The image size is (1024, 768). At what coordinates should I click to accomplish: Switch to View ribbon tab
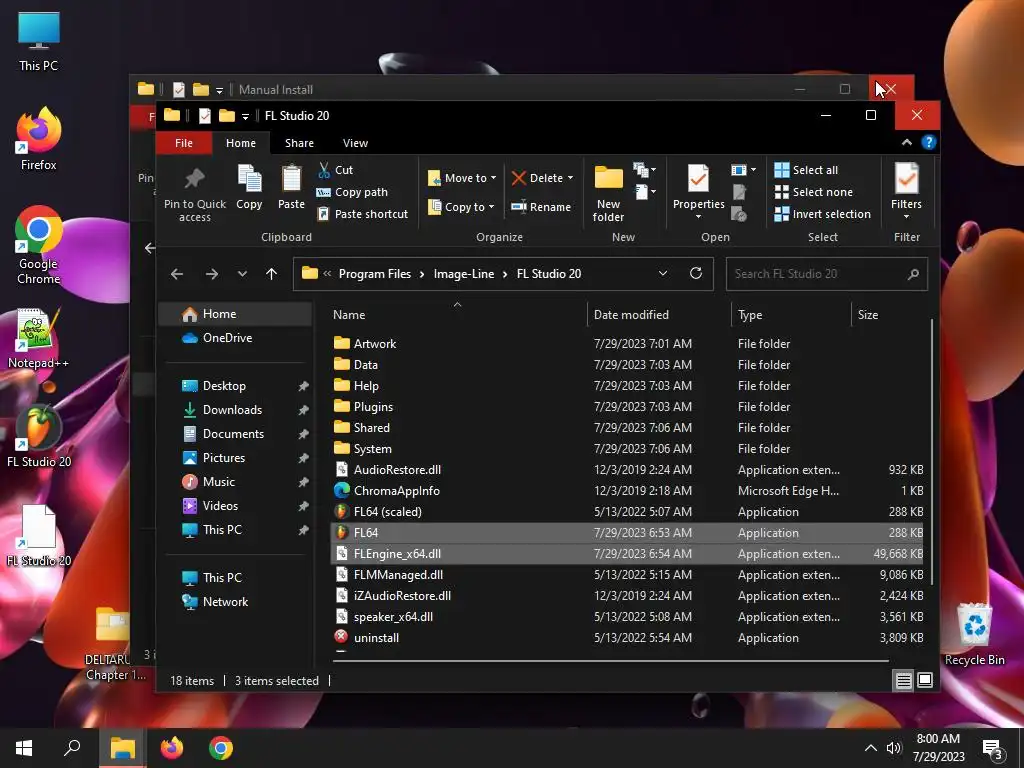355,143
